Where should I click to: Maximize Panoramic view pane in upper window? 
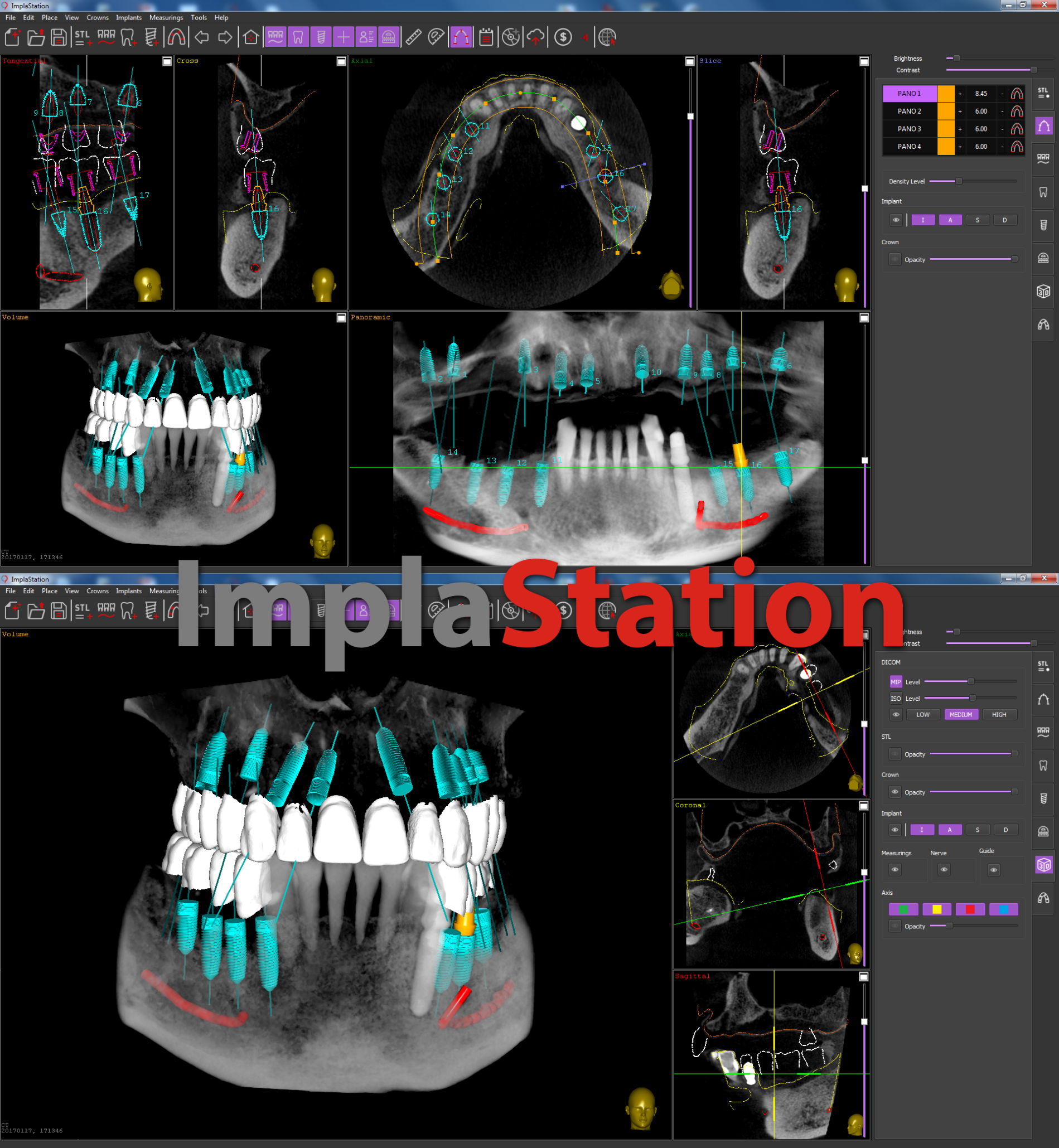click(x=864, y=318)
